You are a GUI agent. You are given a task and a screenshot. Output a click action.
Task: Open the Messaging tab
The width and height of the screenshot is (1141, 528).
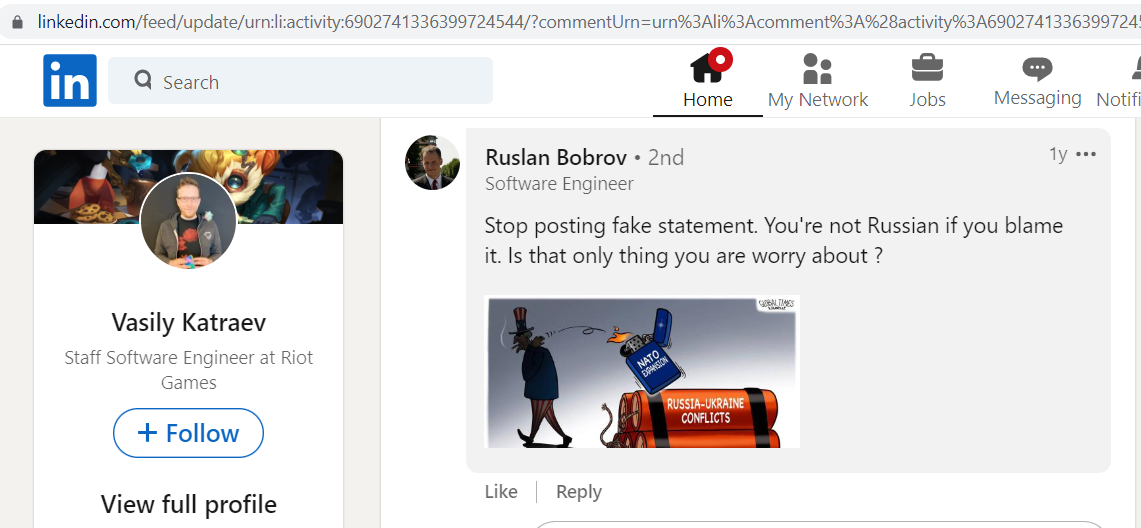pyautogui.click(x=1037, y=81)
